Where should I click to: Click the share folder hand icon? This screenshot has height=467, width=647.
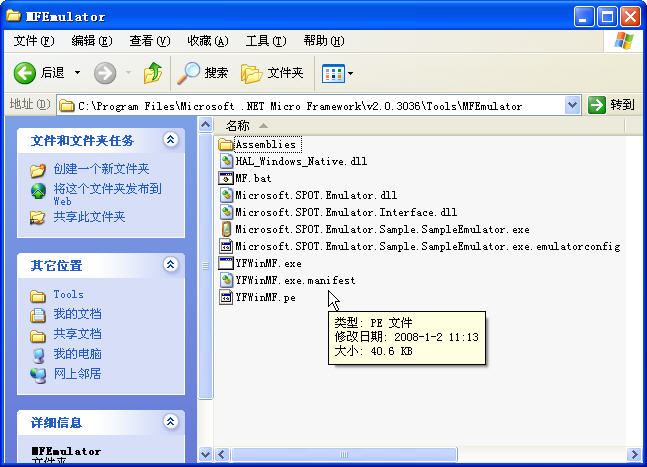click(38, 217)
